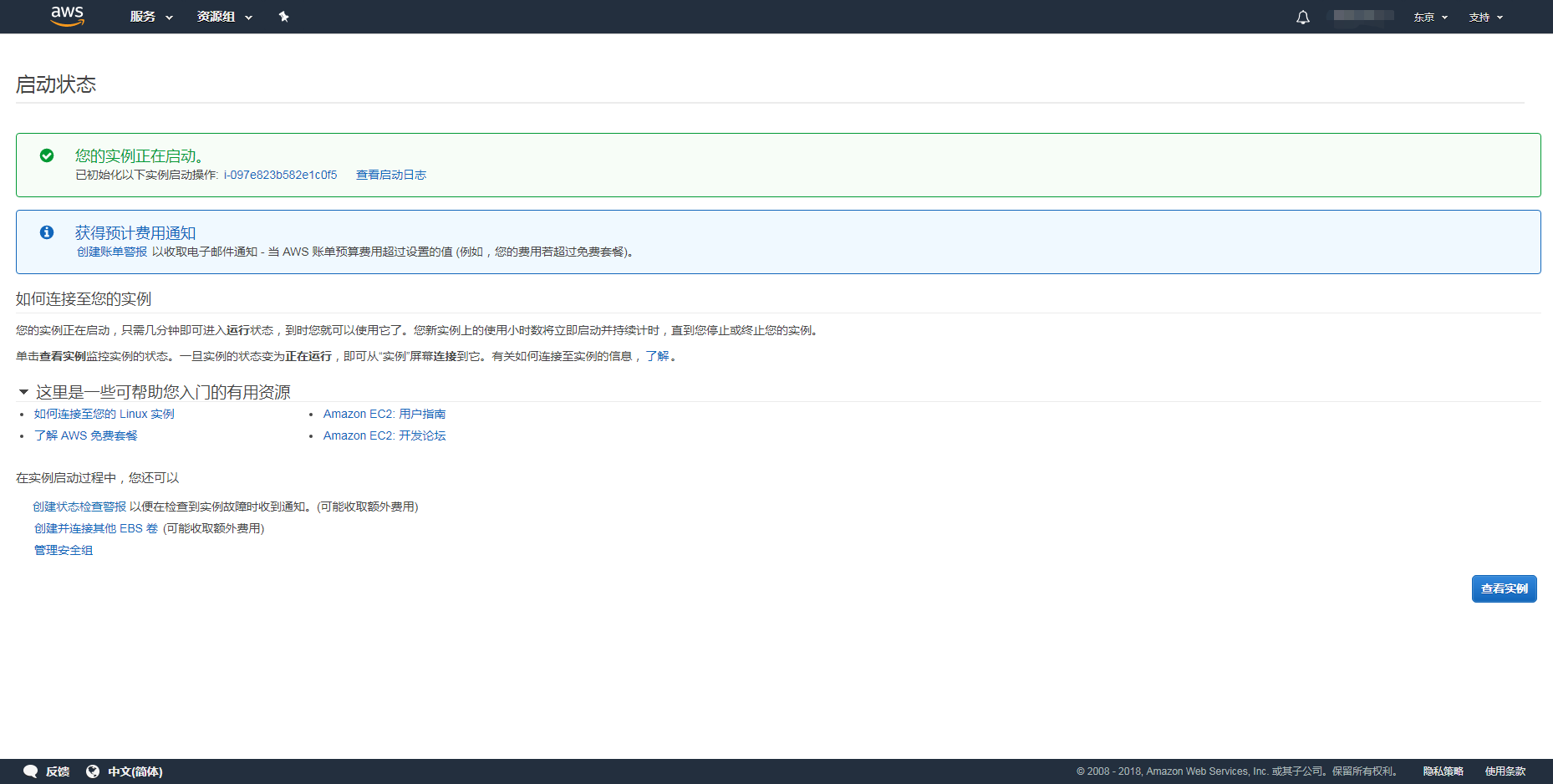Open Amazon EC2: 用户指南 link
The width and height of the screenshot is (1553, 784).
pyautogui.click(x=384, y=414)
